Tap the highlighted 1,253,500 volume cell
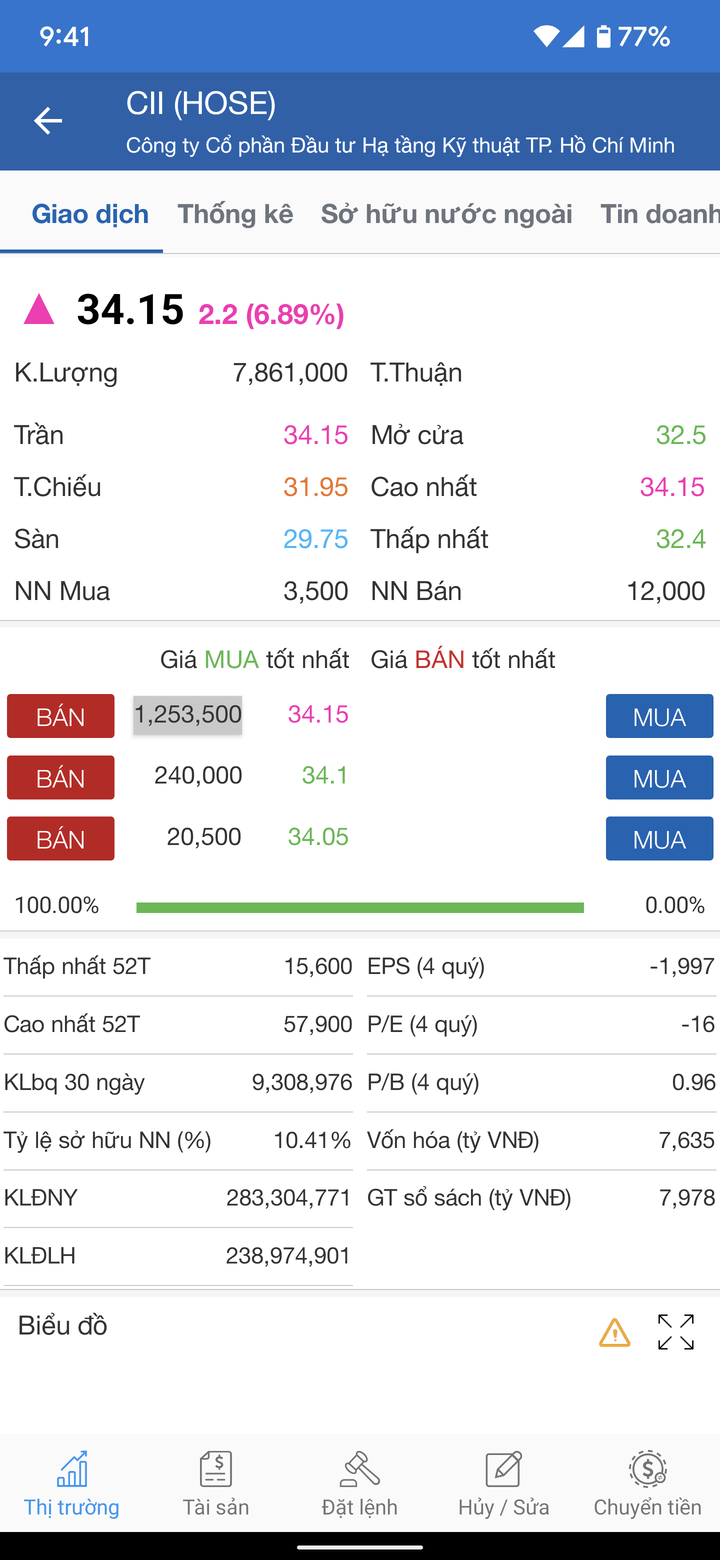720x1560 pixels. (188, 715)
